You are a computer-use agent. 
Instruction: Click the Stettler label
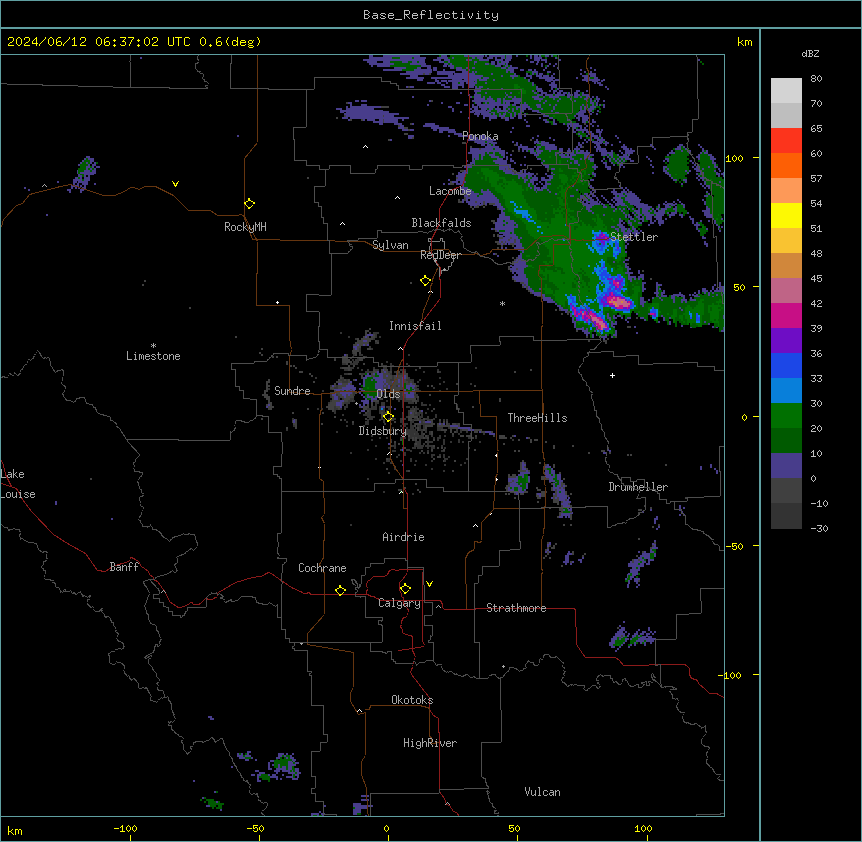pos(634,237)
